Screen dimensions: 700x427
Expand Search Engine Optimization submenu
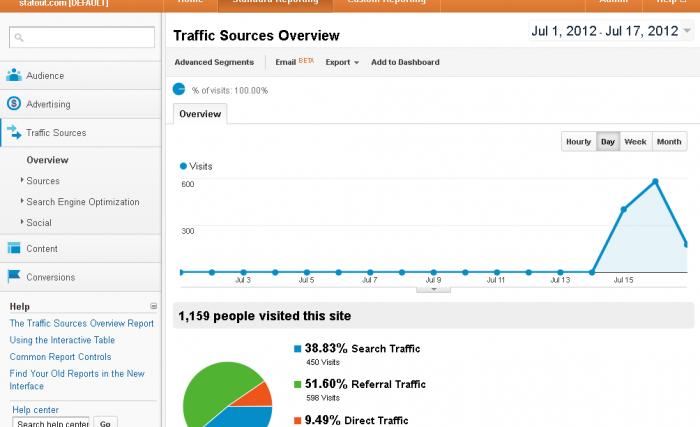coord(80,201)
